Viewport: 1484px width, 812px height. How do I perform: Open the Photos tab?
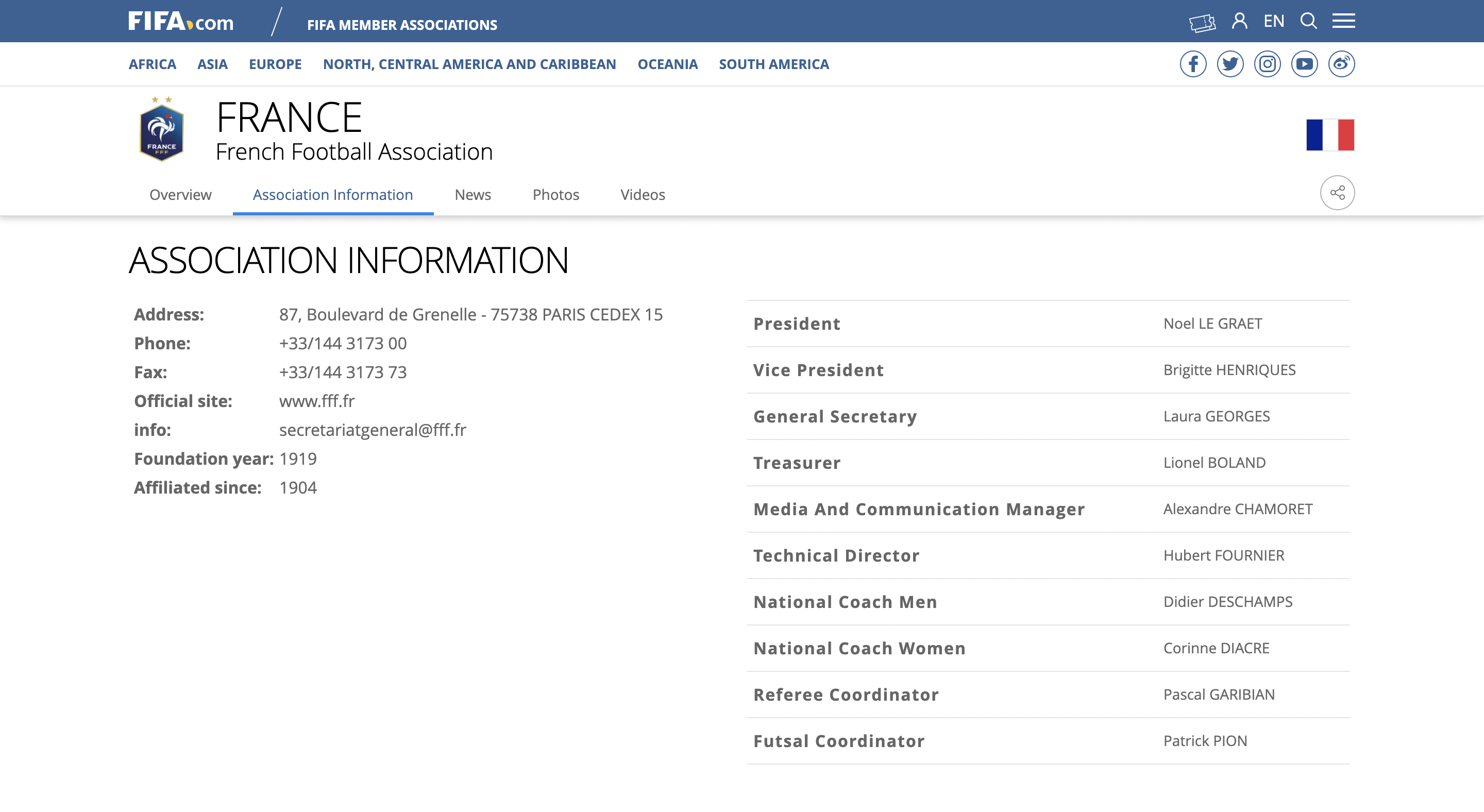click(555, 195)
